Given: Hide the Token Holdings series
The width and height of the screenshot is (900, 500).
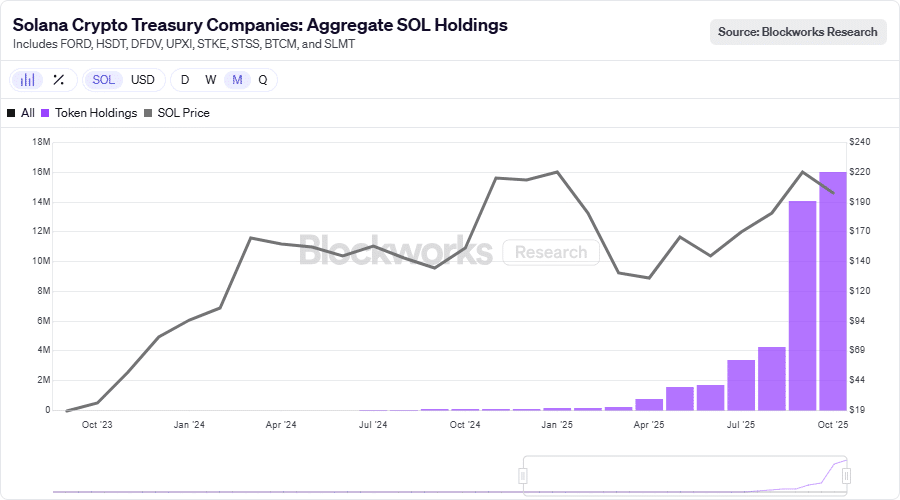Looking at the screenshot, I should coord(96,113).
